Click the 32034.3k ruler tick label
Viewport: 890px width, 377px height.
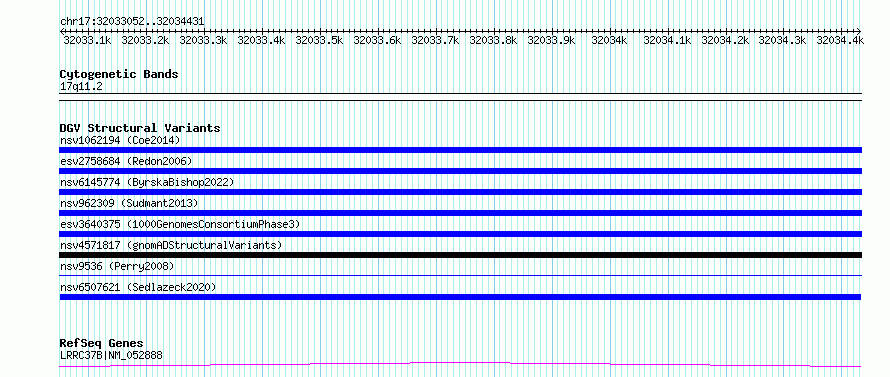point(783,40)
